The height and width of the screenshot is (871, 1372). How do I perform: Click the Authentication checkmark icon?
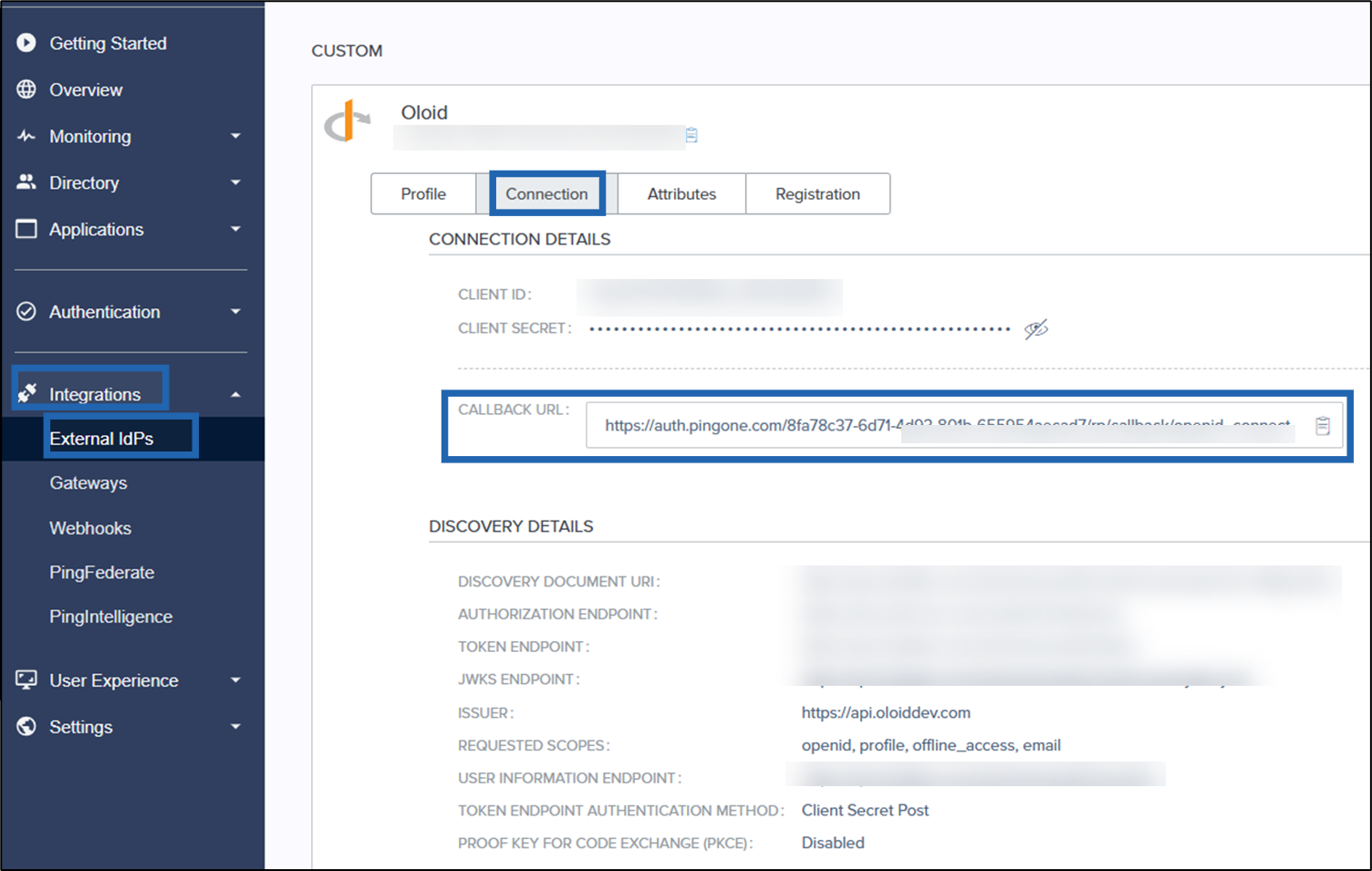[26, 311]
